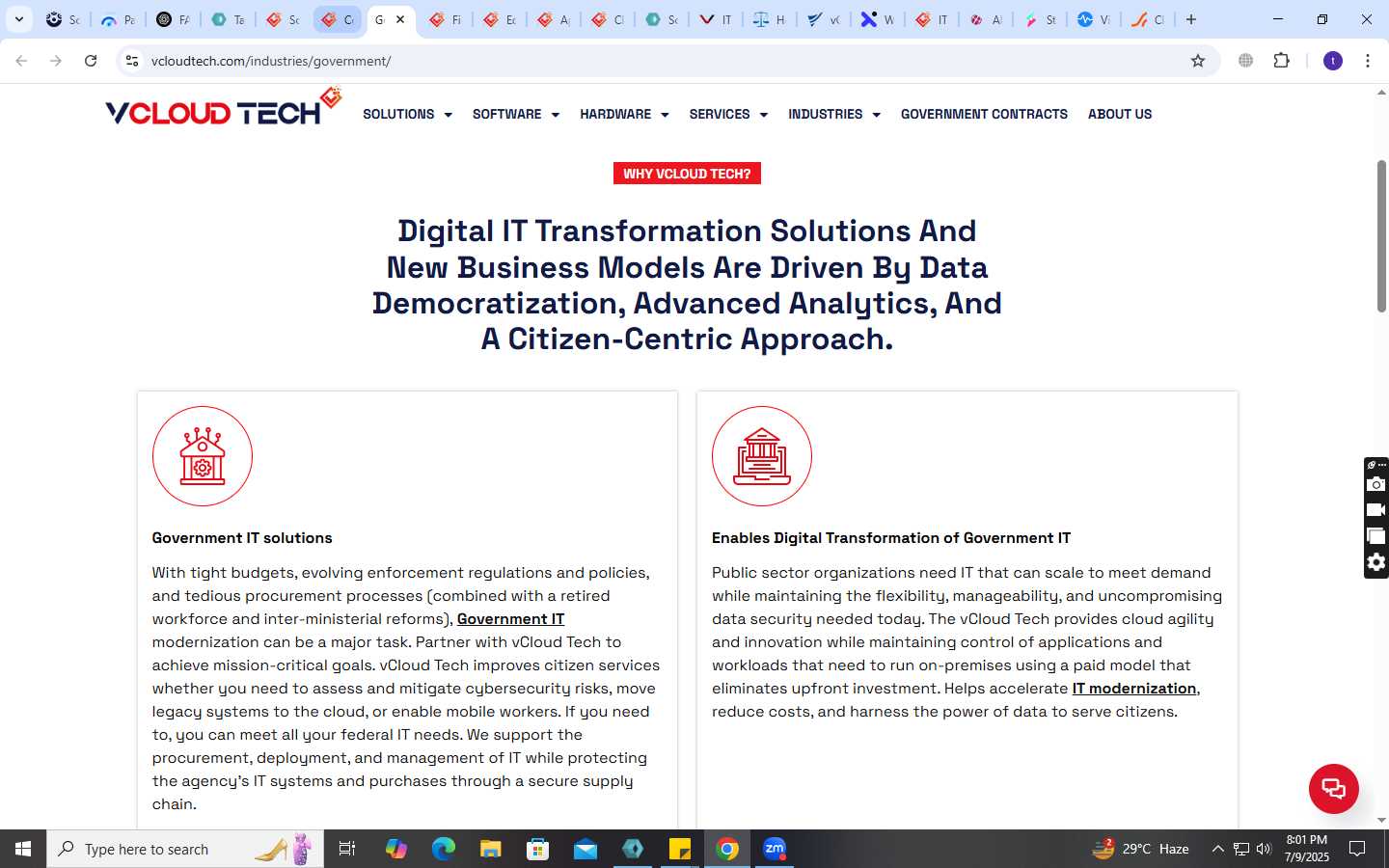Click 'Enables Digital Transformation of Government IT' heading
This screenshot has height=868, width=1389.
click(891, 538)
